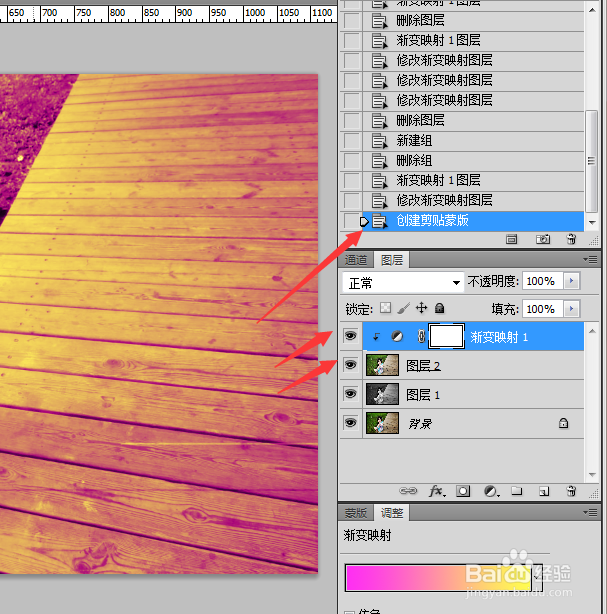Open the gradient picker arrow
607x614 pixels.
pyautogui.click(x=537, y=578)
